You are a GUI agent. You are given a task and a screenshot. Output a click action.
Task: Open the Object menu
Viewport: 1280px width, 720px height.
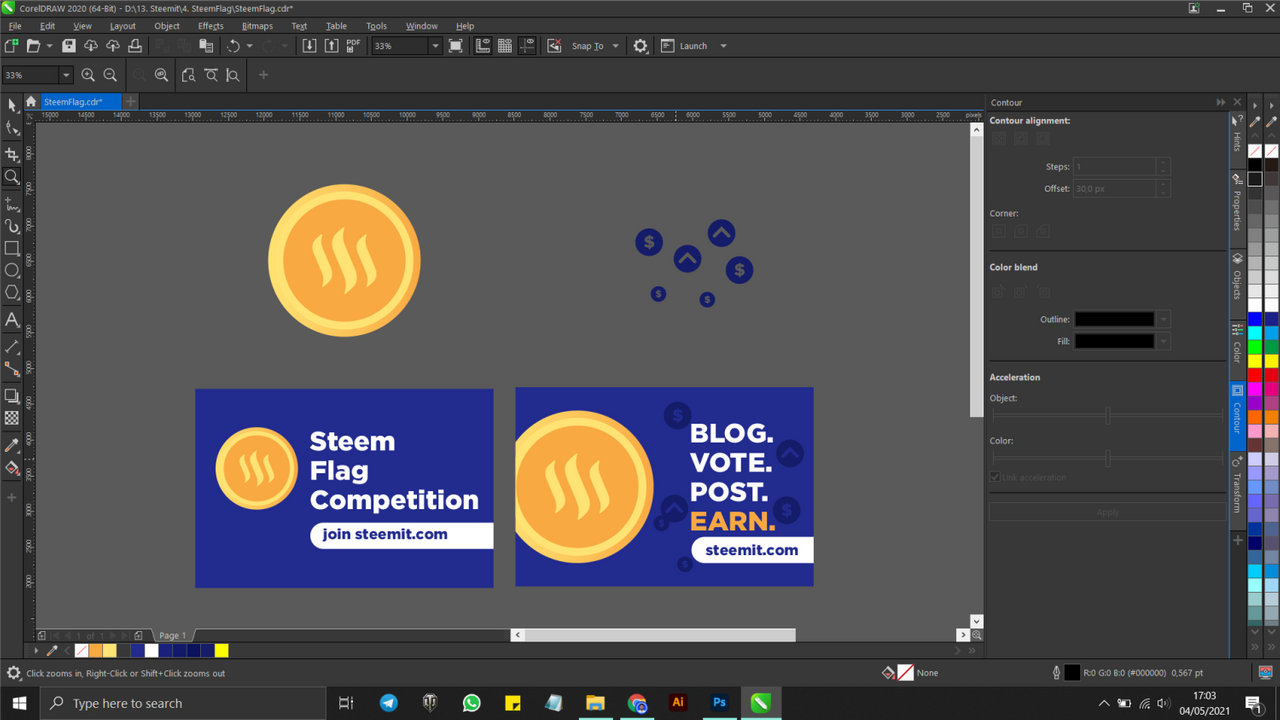pos(167,26)
